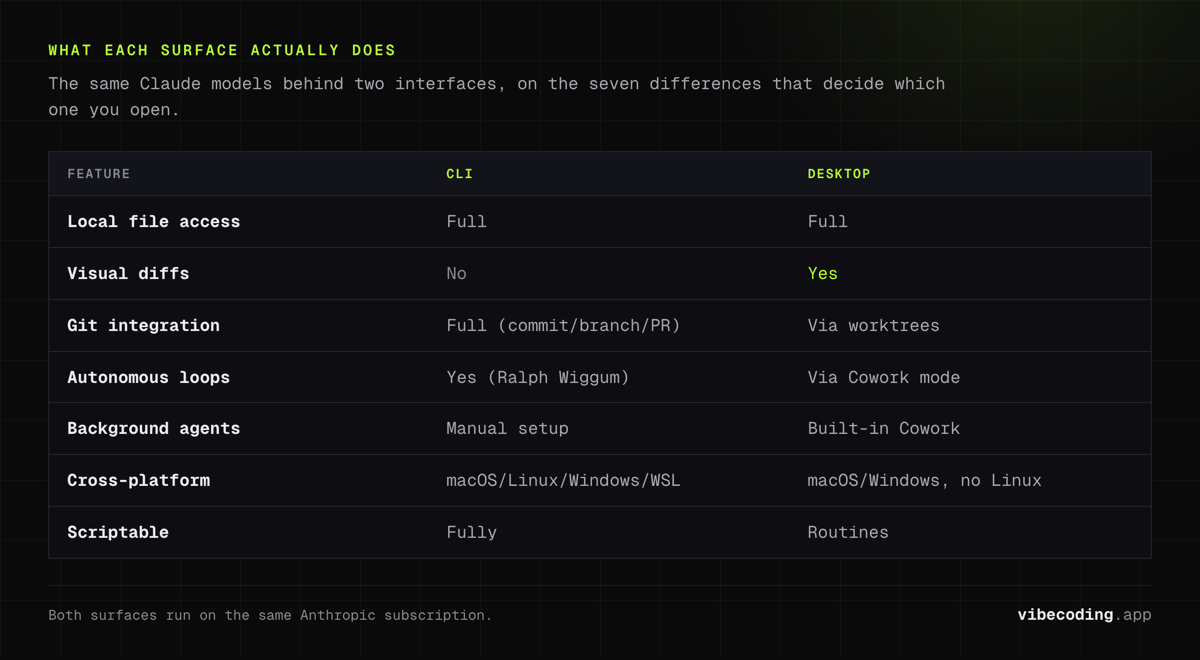Screen dimensions: 1200x660
Task: Click the 'Local file access' row label
Action: 153,222
